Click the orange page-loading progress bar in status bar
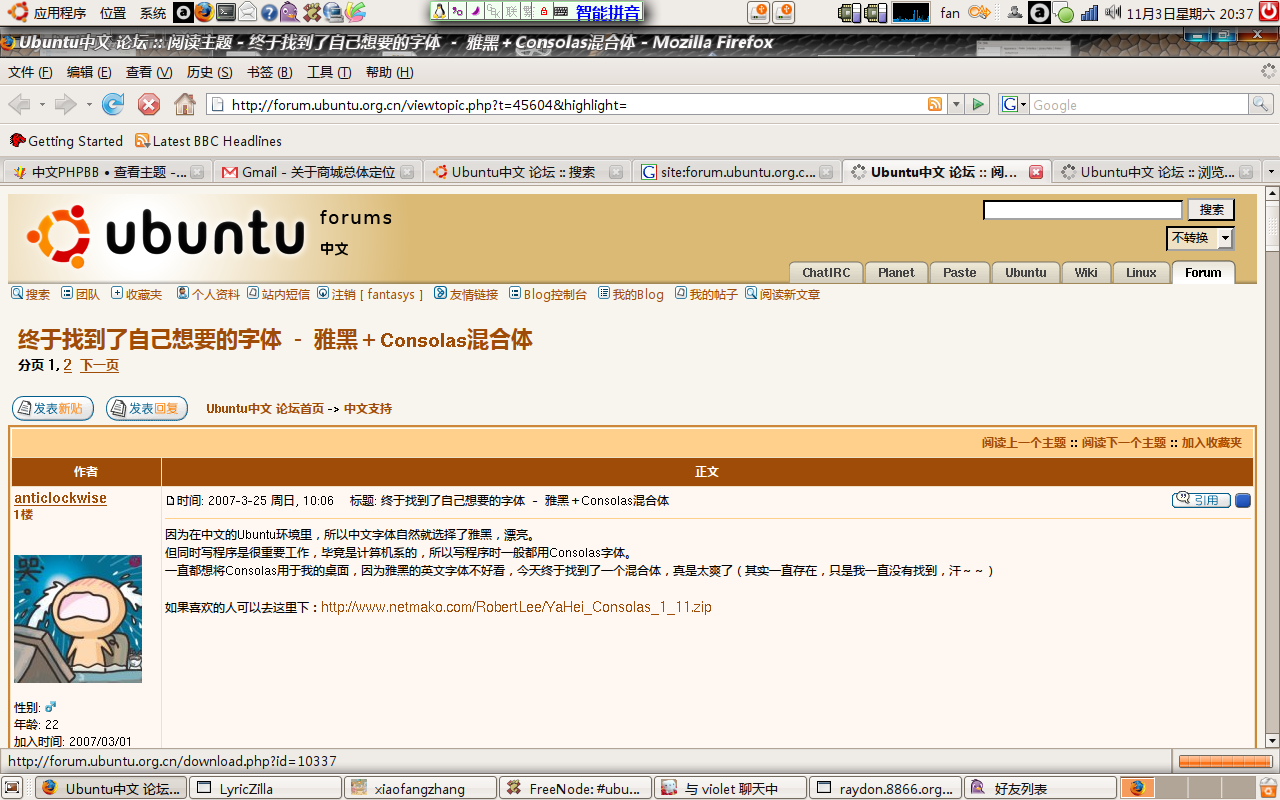The image size is (1280, 800). [x=1224, y=762]
